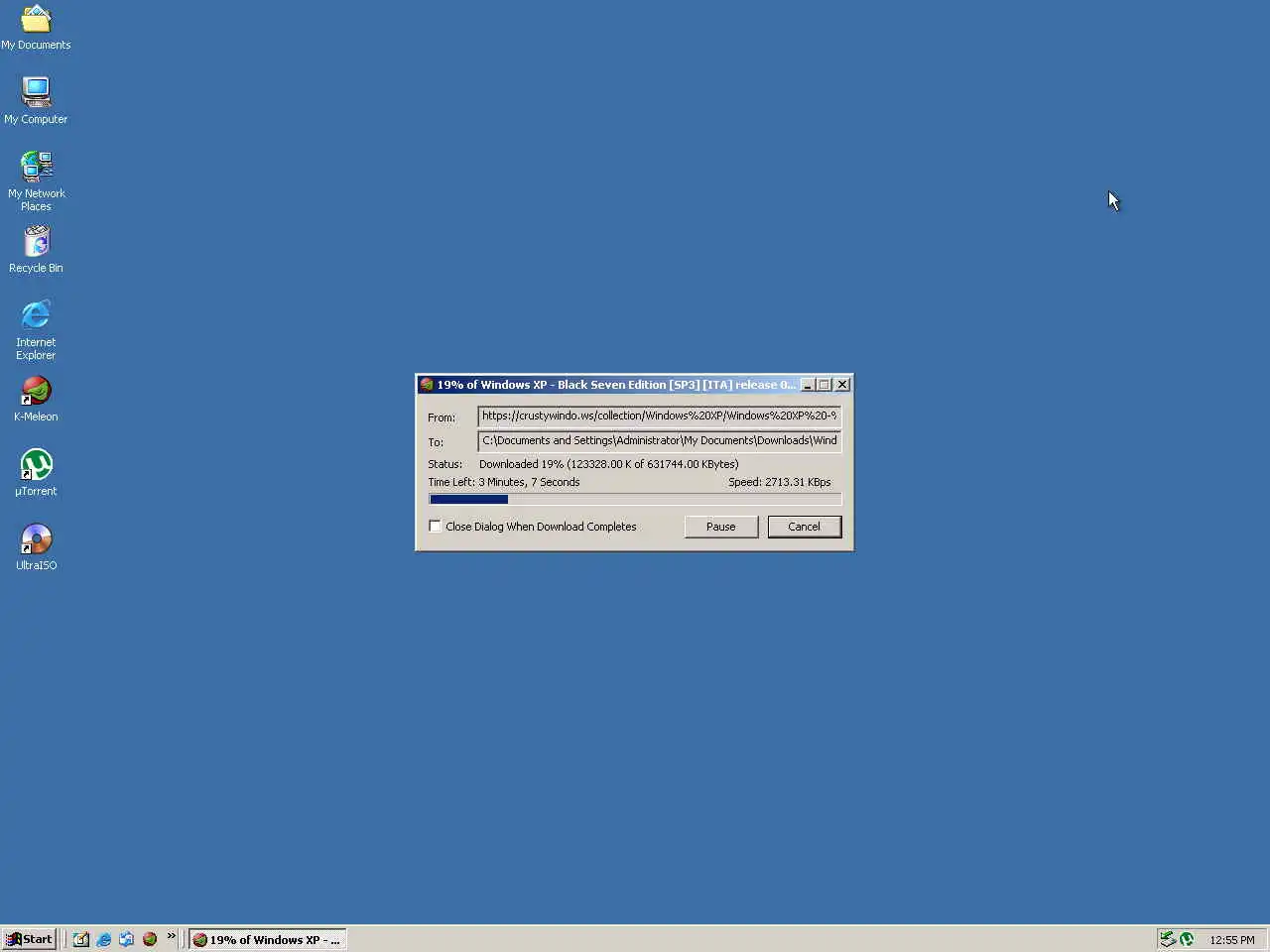Launch the first quick launch notepad-style icon
The width and height of the screenshot is (1270, 952).
81,939
